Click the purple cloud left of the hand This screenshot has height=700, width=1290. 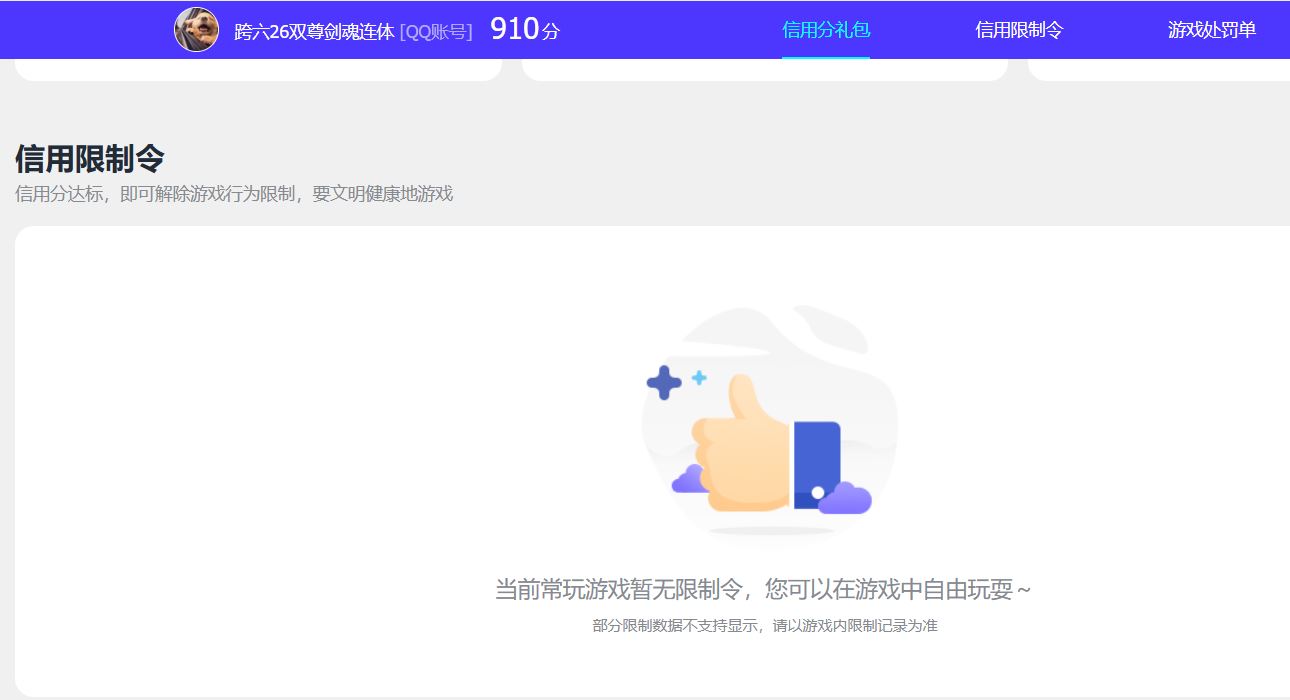pyautogui.click(x=688, y=480)
